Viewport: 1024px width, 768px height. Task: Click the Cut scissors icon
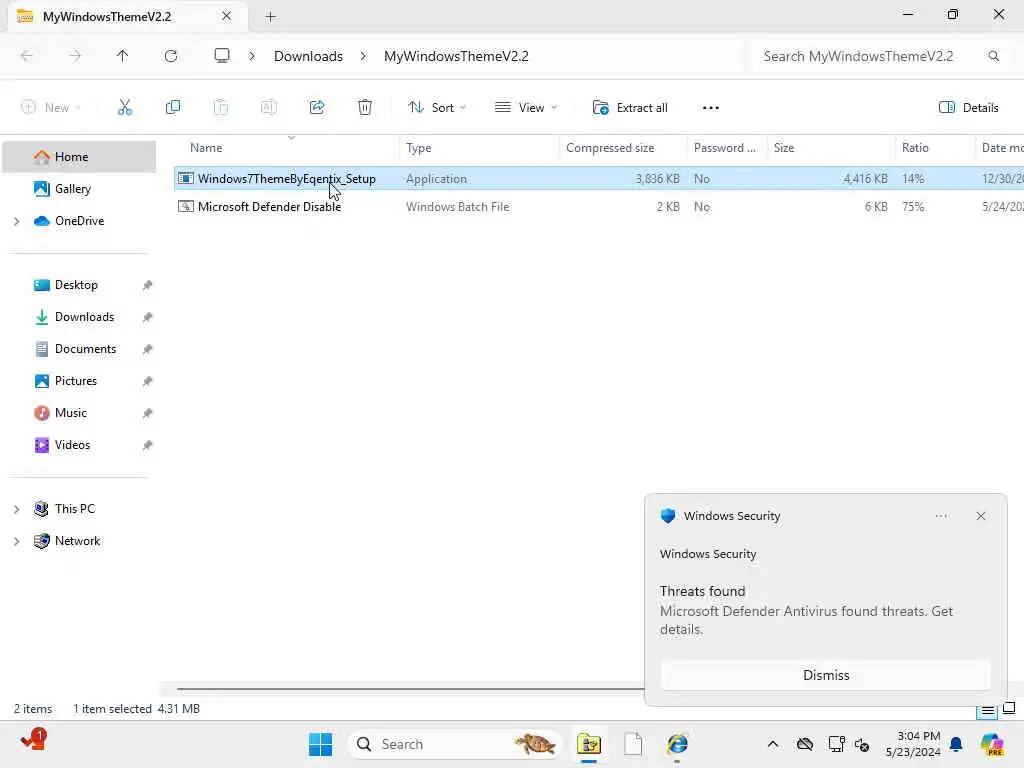124,108
